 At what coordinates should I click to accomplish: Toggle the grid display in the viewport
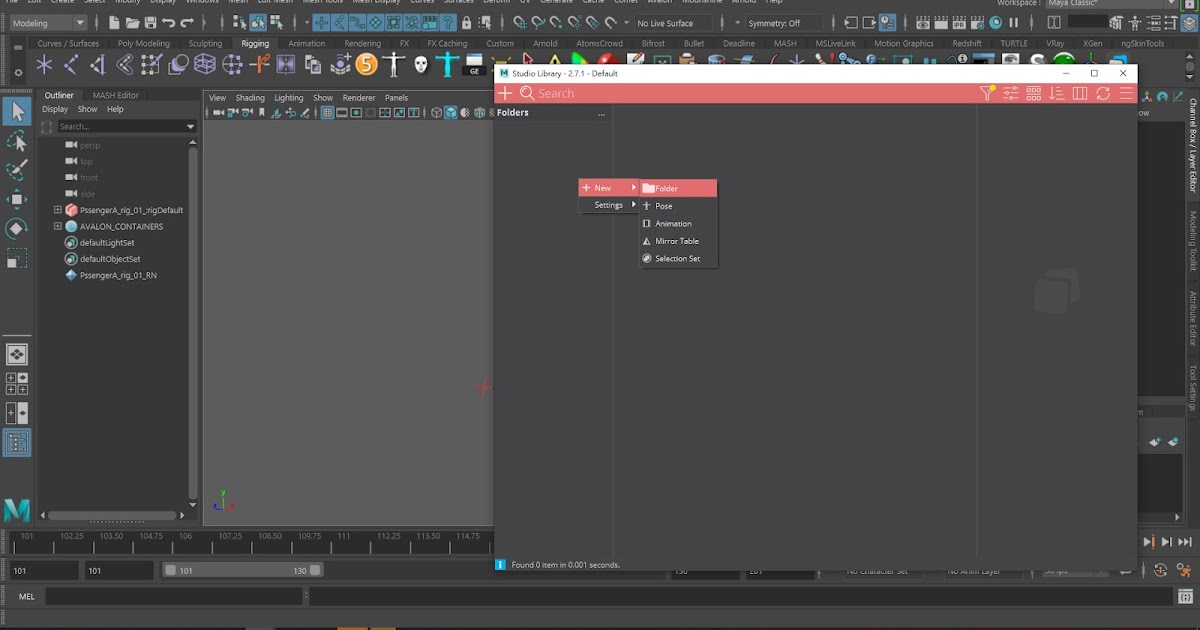pos(328,112)
